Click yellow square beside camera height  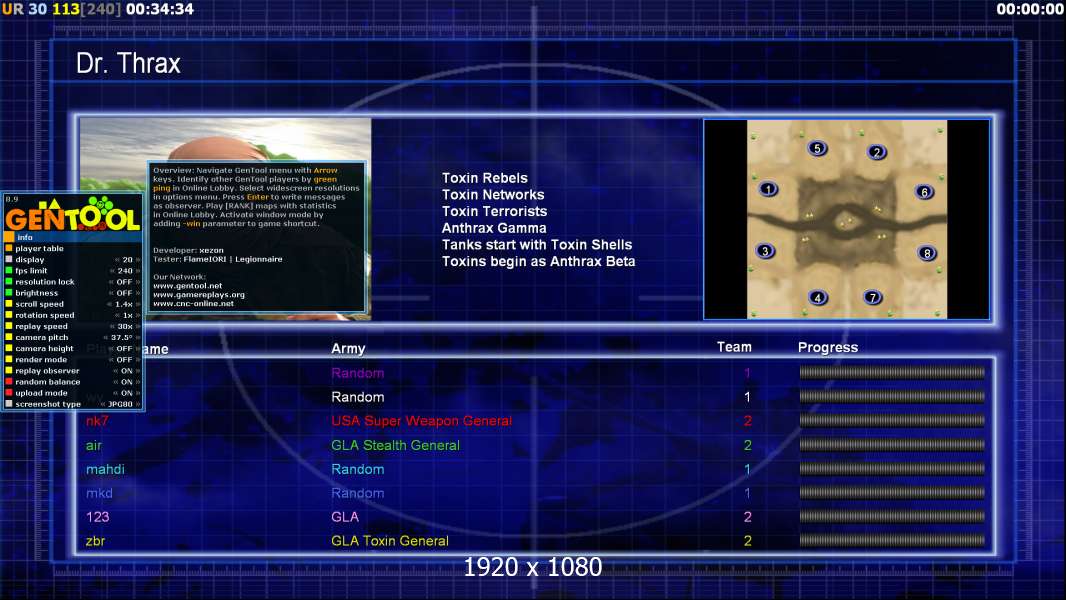[9, 348]
